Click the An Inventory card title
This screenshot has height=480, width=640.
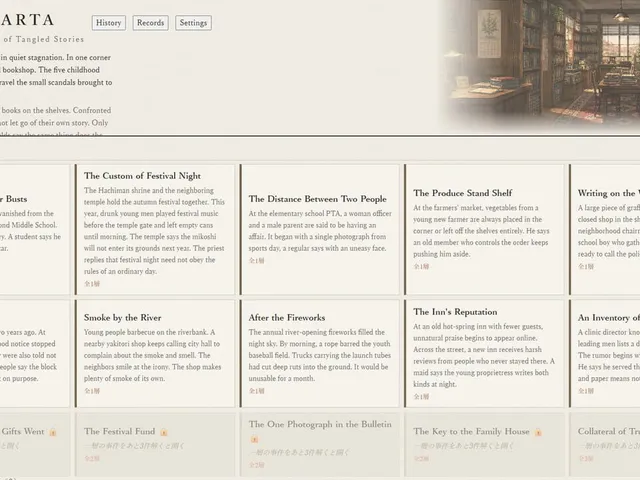(x=609, y=318)
